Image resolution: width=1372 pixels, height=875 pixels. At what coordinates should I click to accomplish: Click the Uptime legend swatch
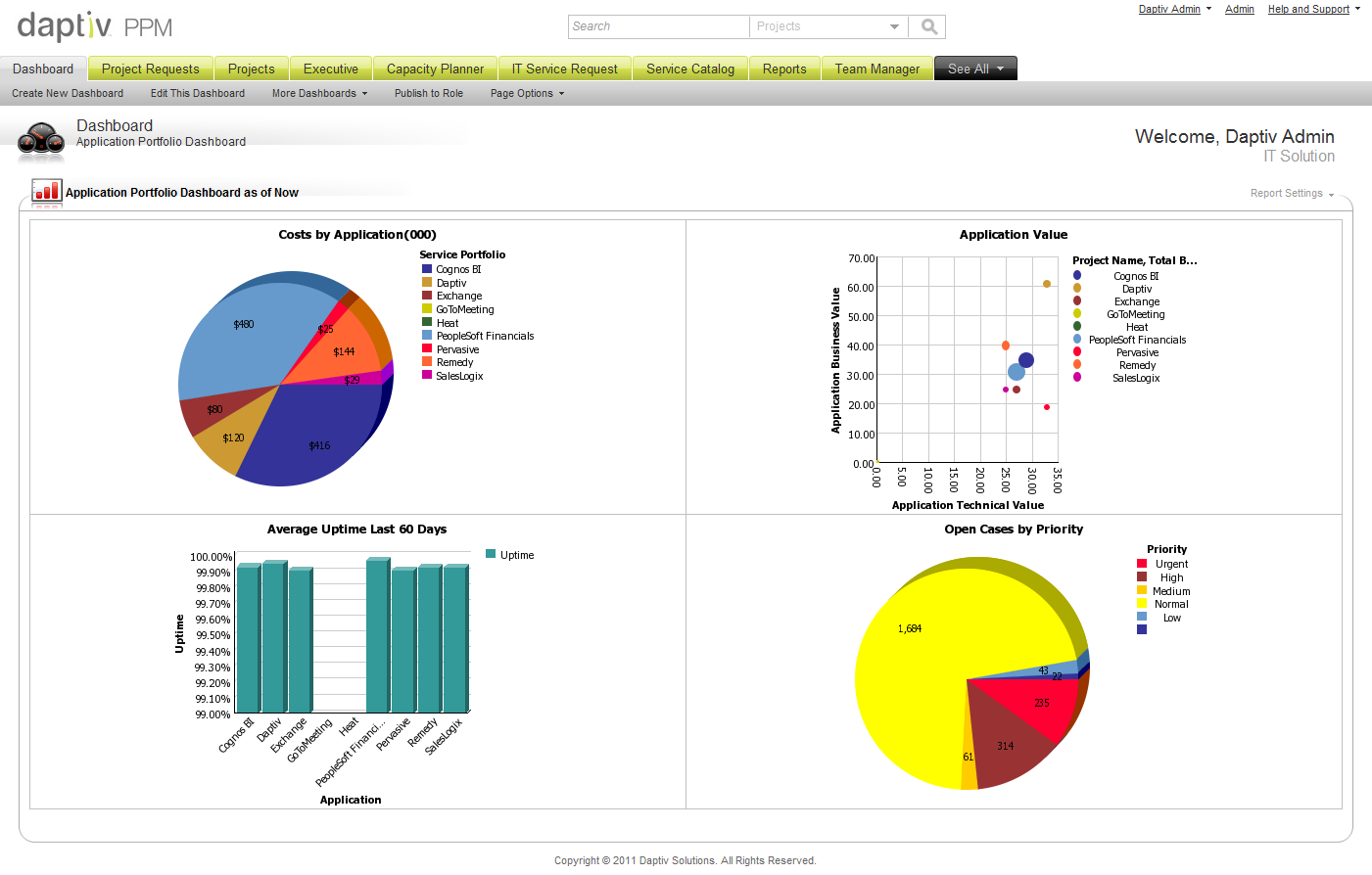491,554
